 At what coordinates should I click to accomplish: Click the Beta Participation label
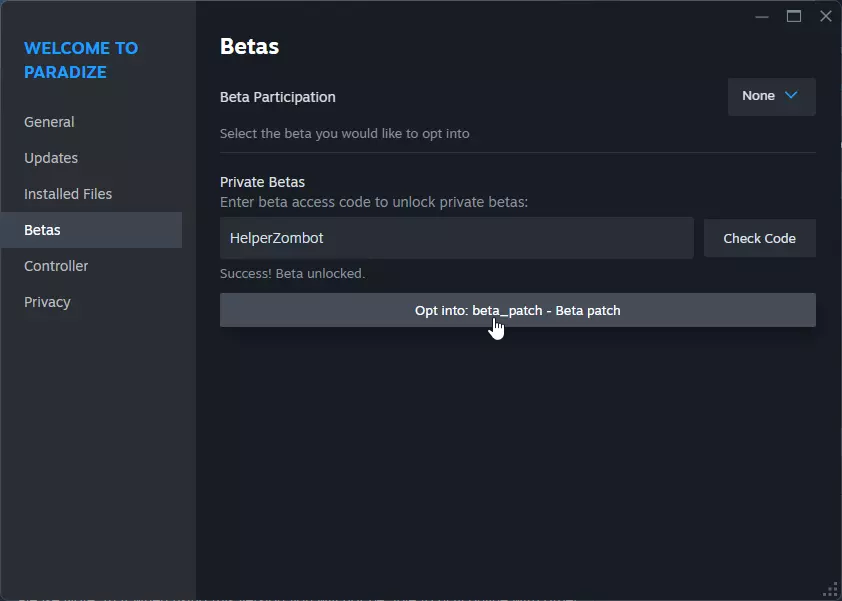278,97
